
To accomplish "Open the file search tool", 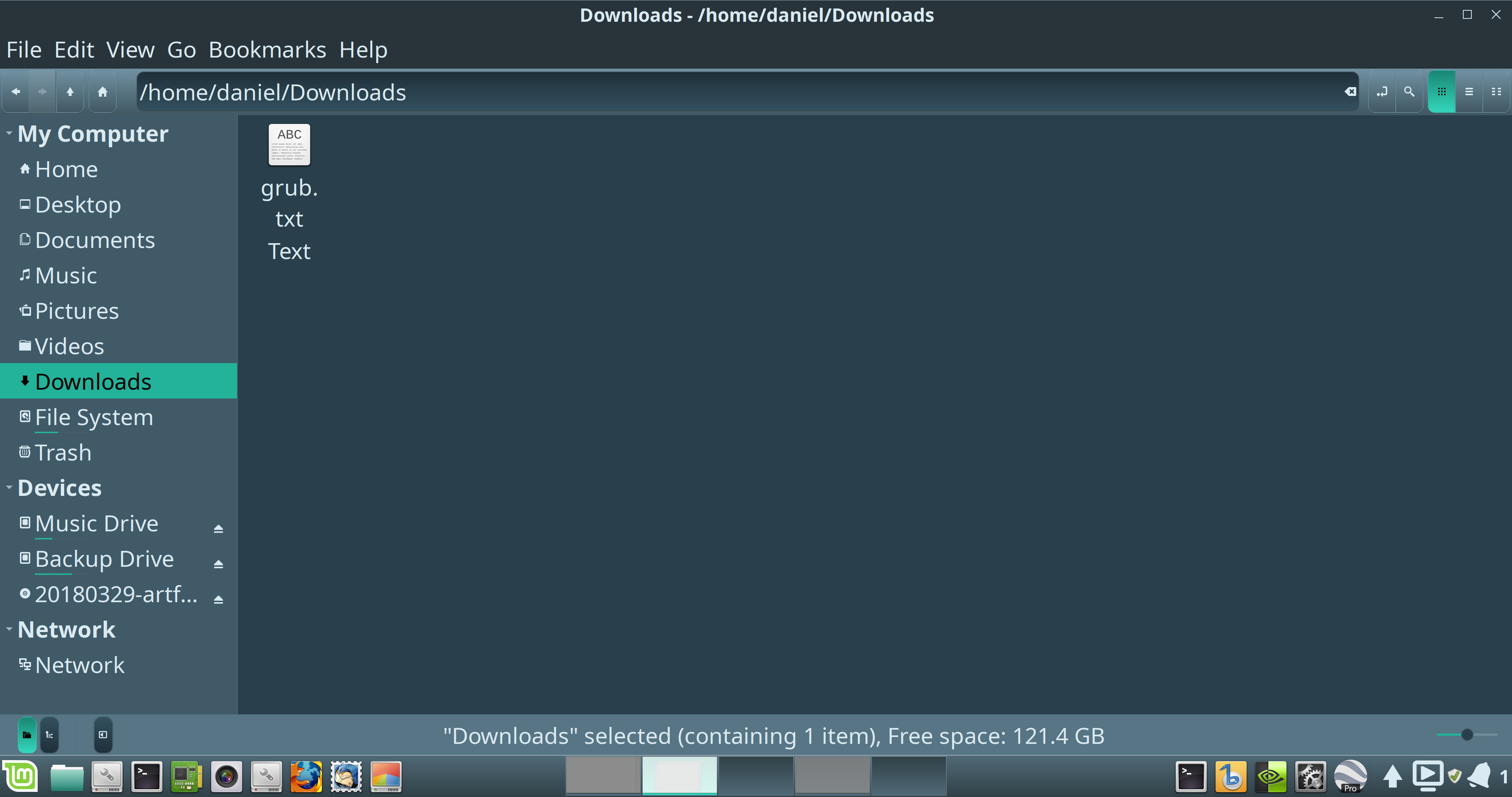I will [1409, 92].
